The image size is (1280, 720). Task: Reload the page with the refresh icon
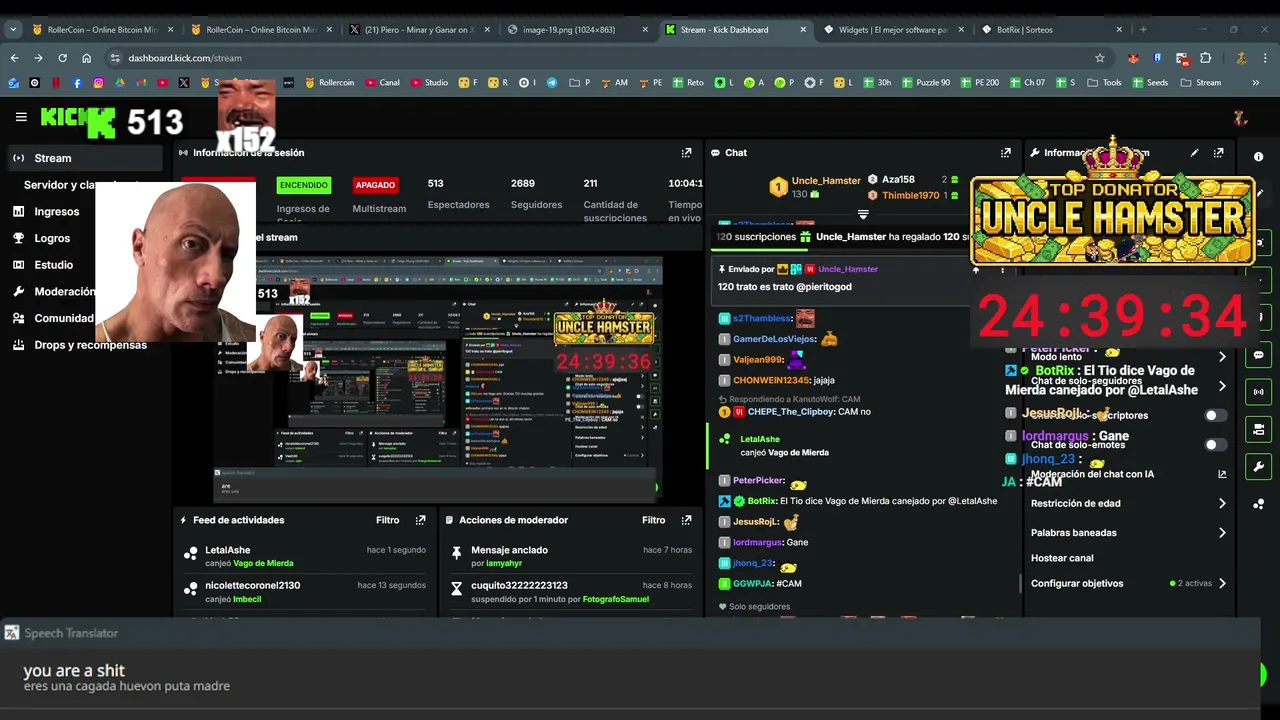click(x=62, y=58)
